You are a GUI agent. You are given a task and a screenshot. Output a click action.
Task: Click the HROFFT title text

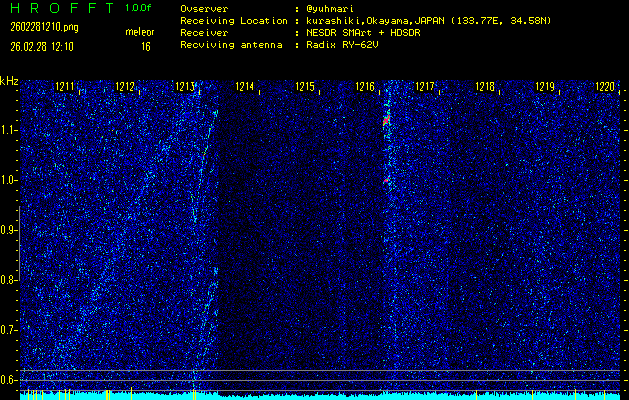point(58,8)
